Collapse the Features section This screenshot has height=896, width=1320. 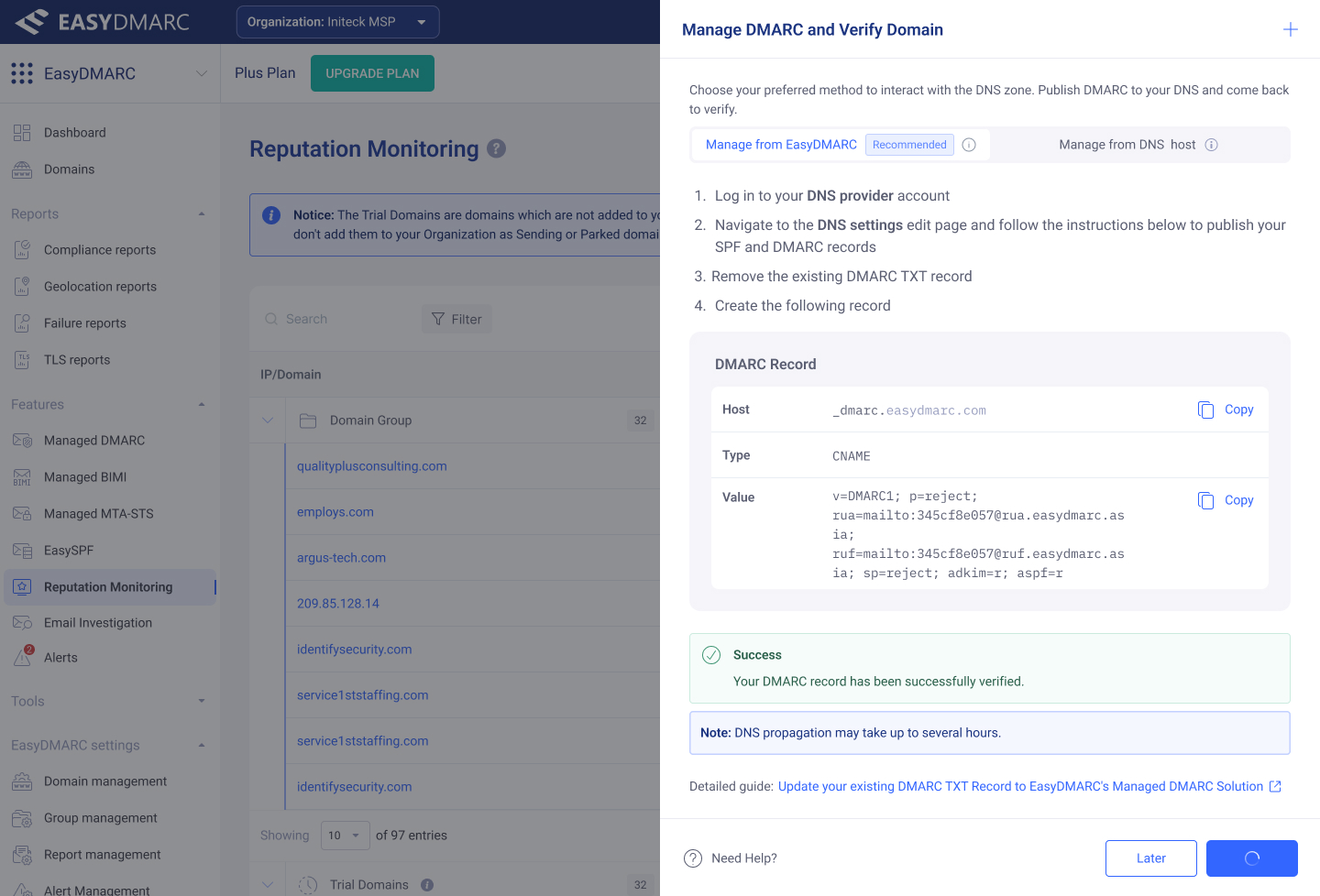(x=202, y=405)
